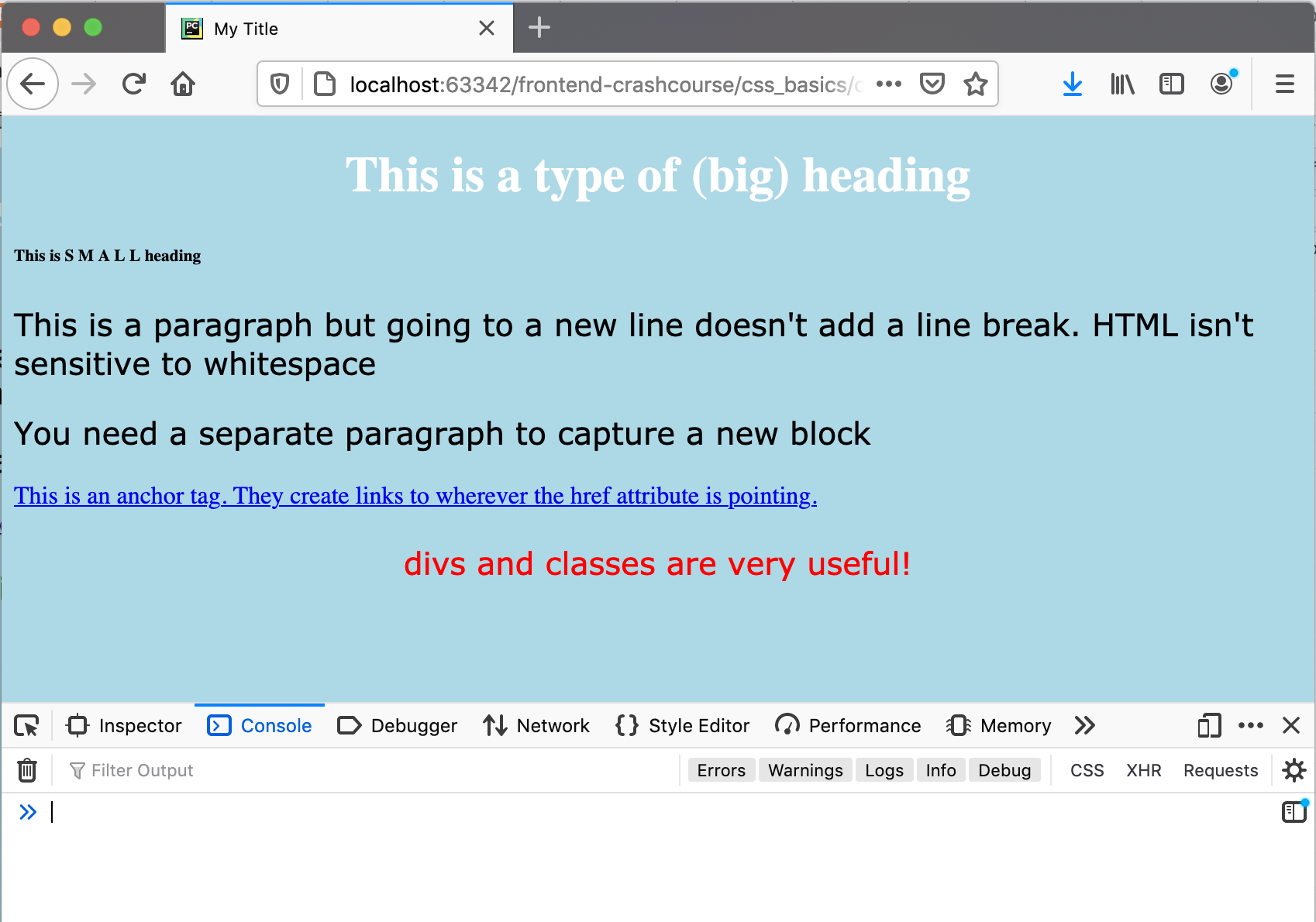Switch to multi-line editor mode icon
Image resolution: width=1316 pixels, height=922 pixels.
coord(1294,811)
